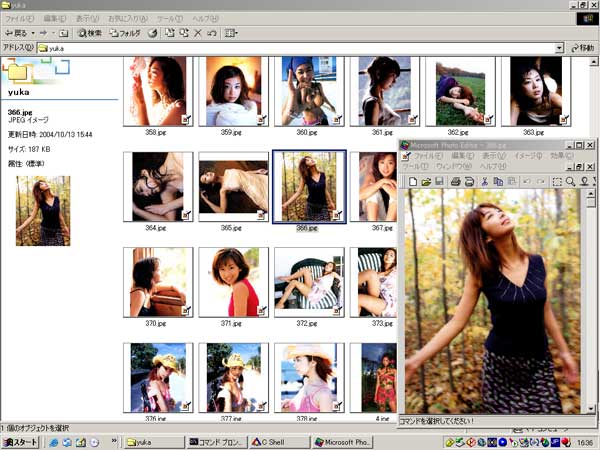This screenshot has height=450, width=600.
Task: Click Copy icon in Photo Editor toolbar
Action: (x=498, y=182)
